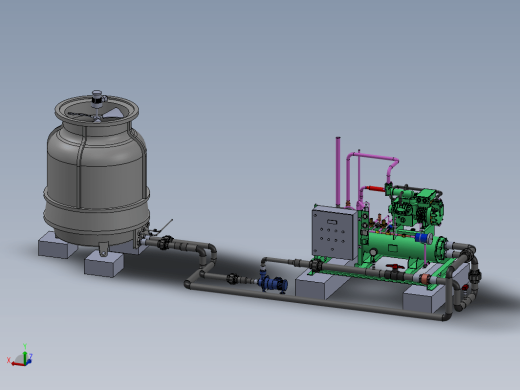Select the tall vertical pink pipe

tap(338, 171)
